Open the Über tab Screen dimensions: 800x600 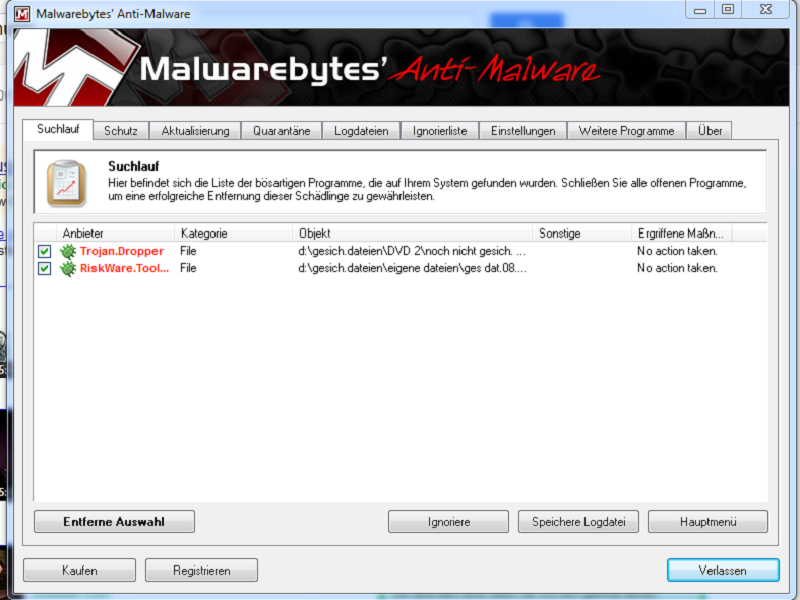point(710,131)
